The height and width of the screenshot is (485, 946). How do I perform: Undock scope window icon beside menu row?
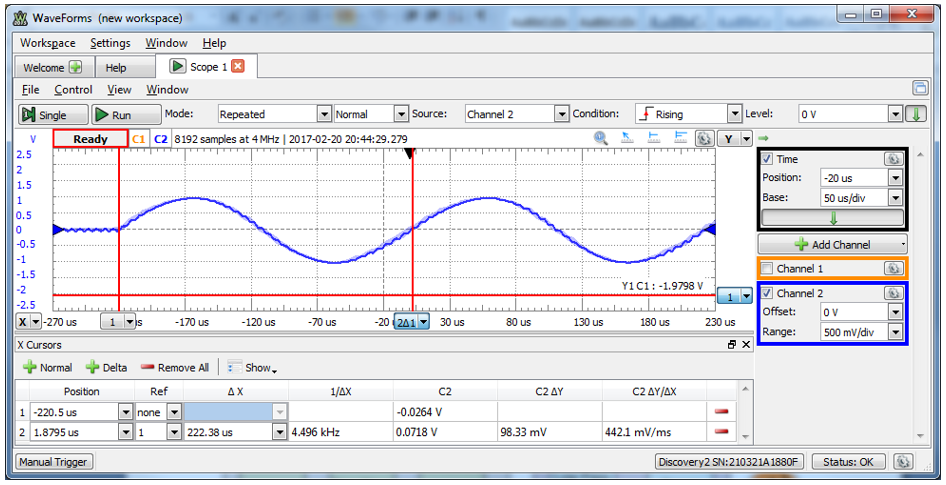919,88
